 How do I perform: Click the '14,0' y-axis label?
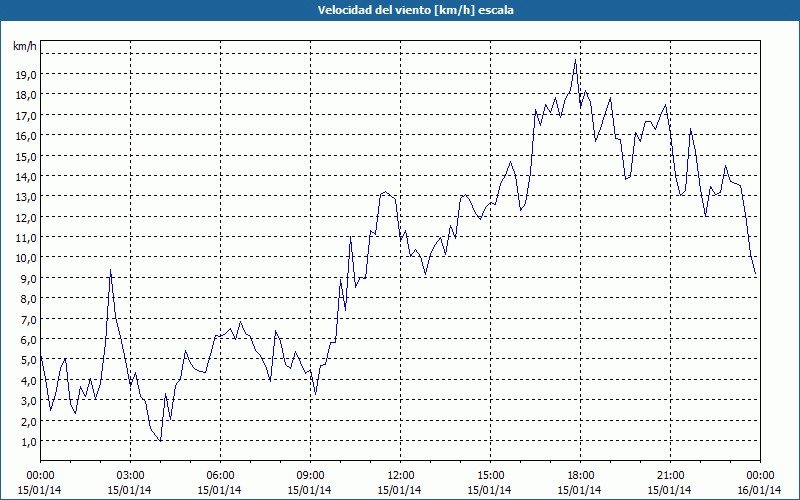[26, 177]
